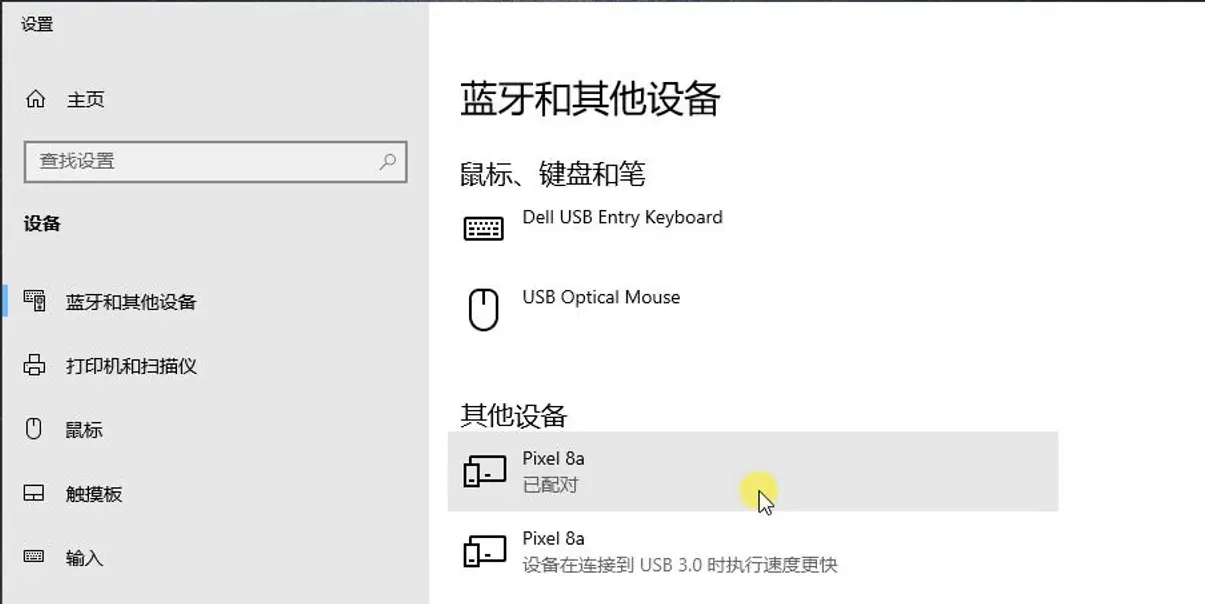
Task: Select Dell USB Entry Keyboard device entry
Action: click(x=752, y=229)
